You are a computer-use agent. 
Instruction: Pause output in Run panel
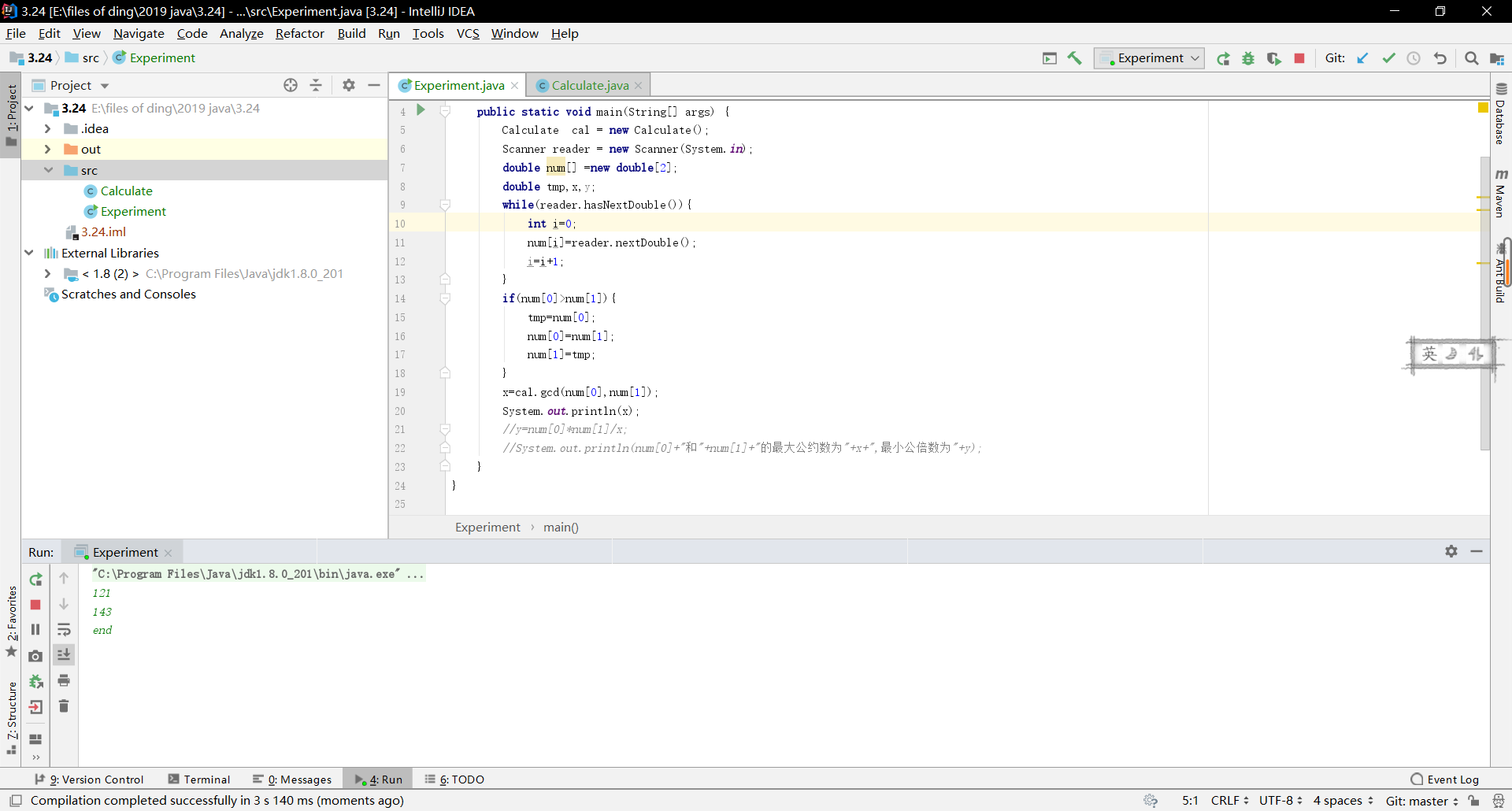click(x=35, y=630)
